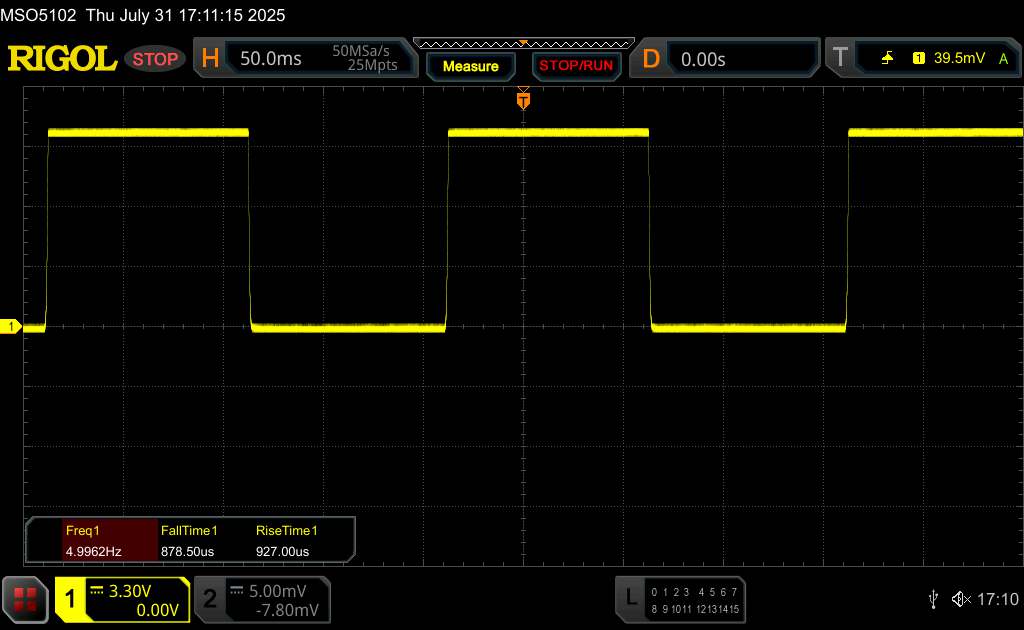The image size is (1024, 630).
Task: Toggle acquisition with the STOP/RUN button
Action: point(574,66)
